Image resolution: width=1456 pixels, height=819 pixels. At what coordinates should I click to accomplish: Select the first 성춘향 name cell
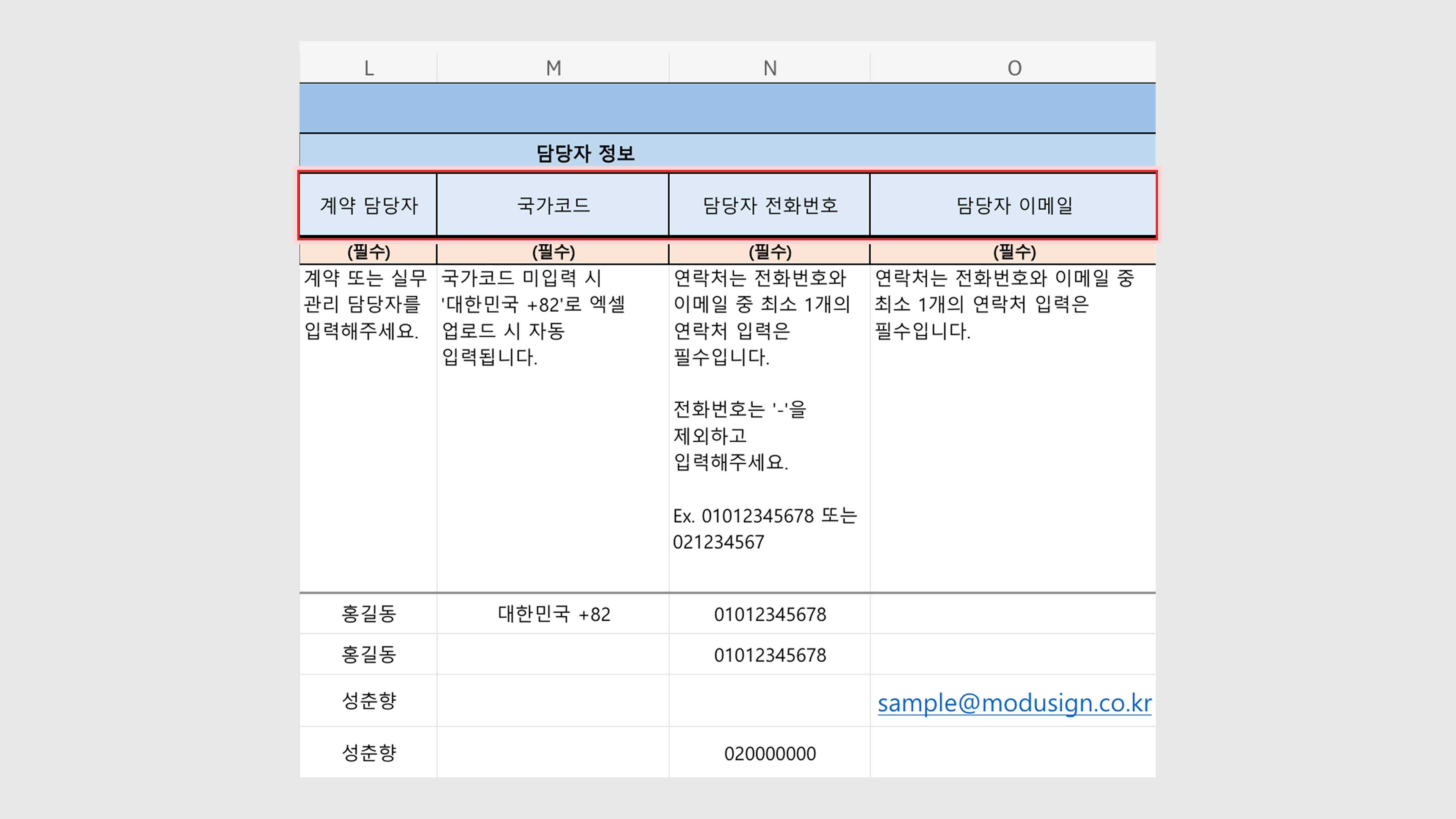coord(369,701)
